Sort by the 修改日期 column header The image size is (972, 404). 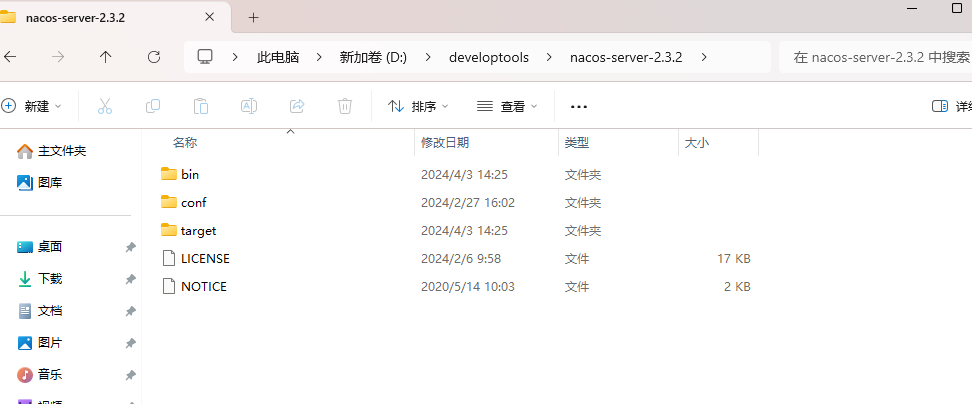(445, 143)
